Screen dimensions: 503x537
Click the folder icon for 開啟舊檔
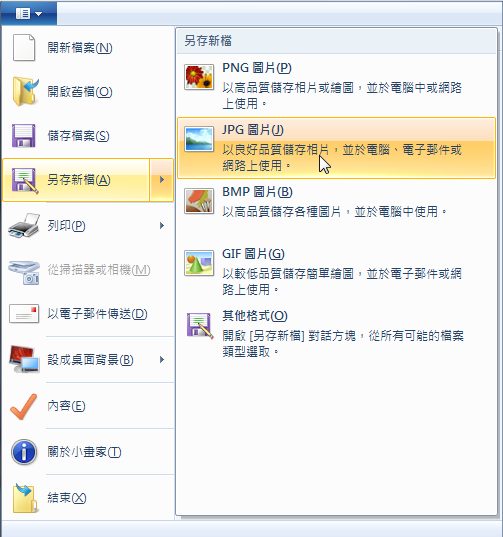[25, 91]
